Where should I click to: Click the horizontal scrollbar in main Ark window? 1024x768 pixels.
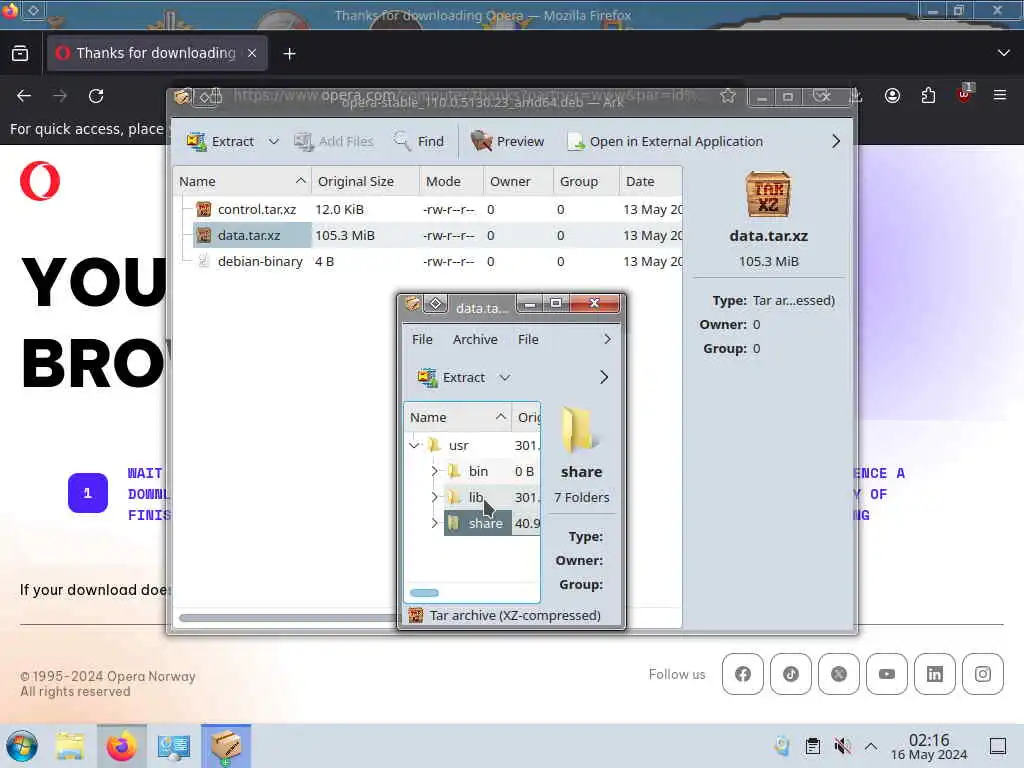pyautogui.click(x=287, y=618)
